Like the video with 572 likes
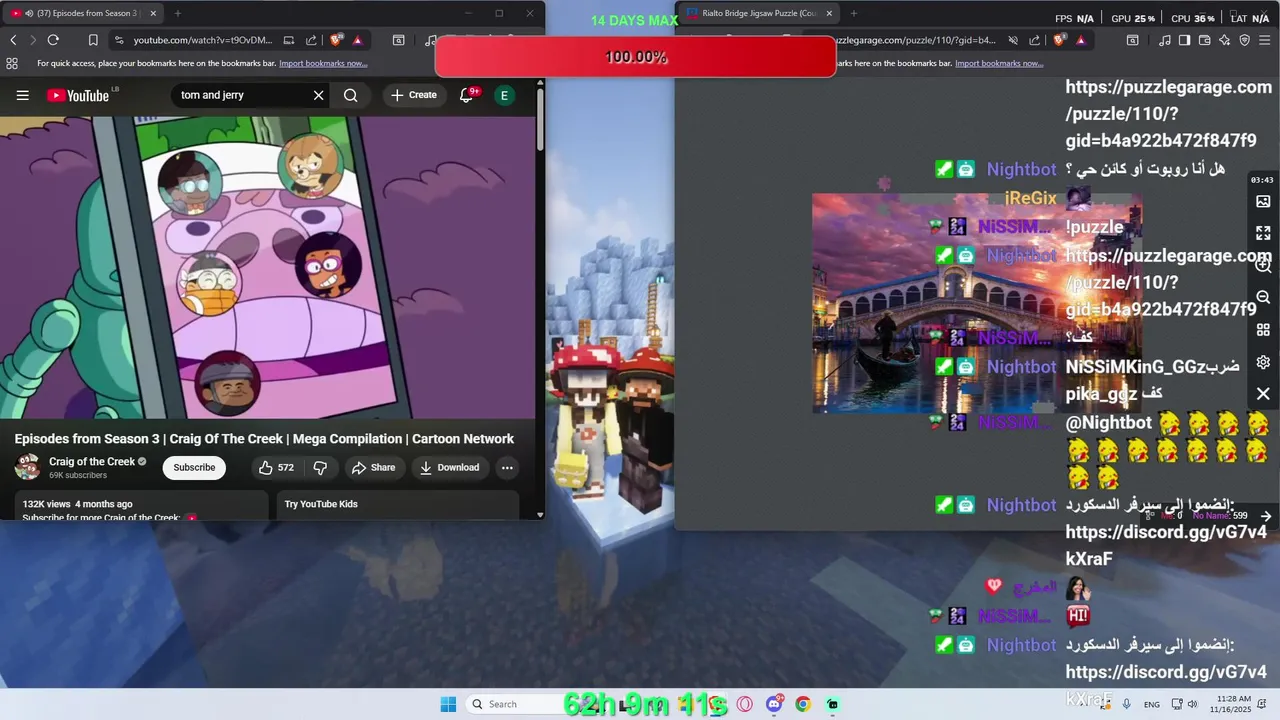This screenshot has width=1280, height=720. 276,467
